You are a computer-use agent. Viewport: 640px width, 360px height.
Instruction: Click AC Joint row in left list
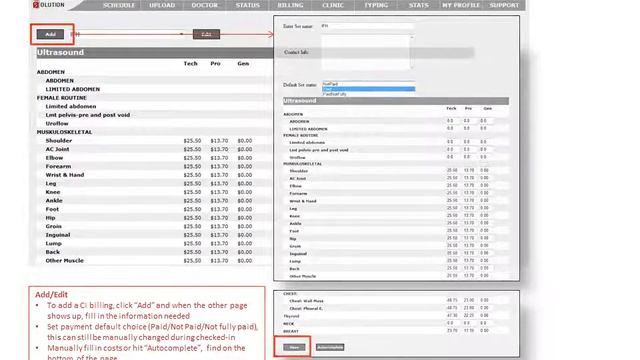pyautogui.click(x=58, y=149)
